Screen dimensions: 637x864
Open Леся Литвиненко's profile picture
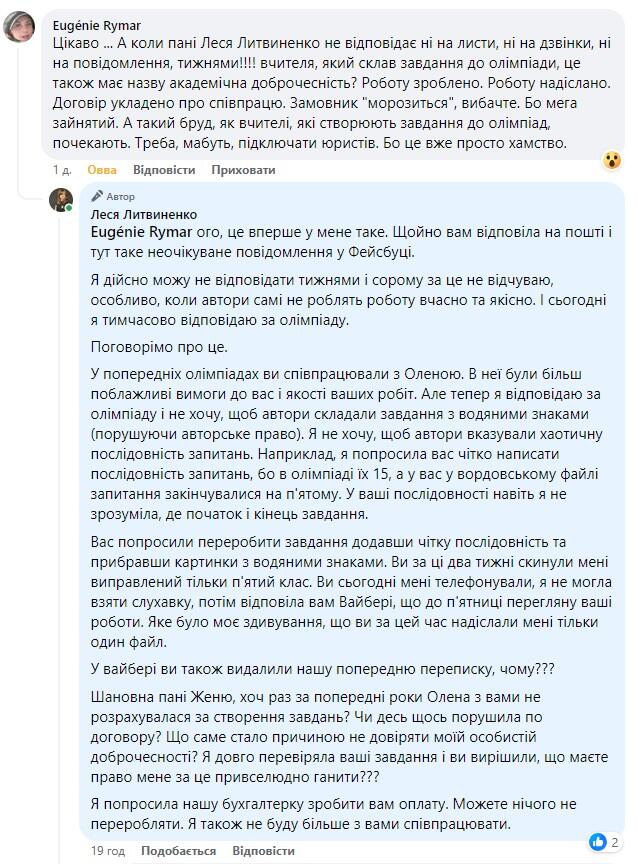click(x=61, y=199)
